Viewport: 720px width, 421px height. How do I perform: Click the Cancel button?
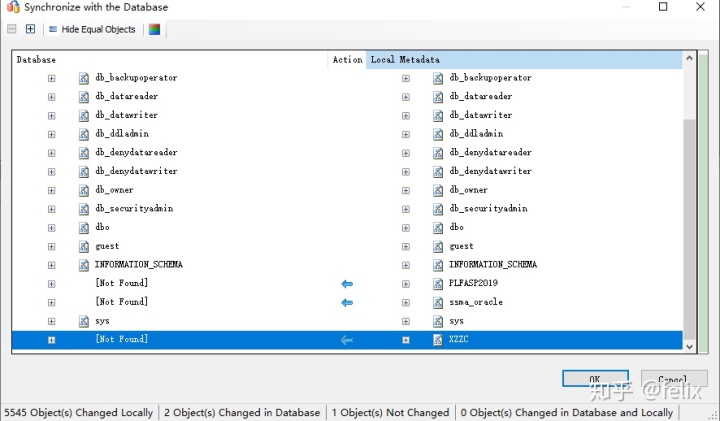pyautogui.click(x=674, y=379)
